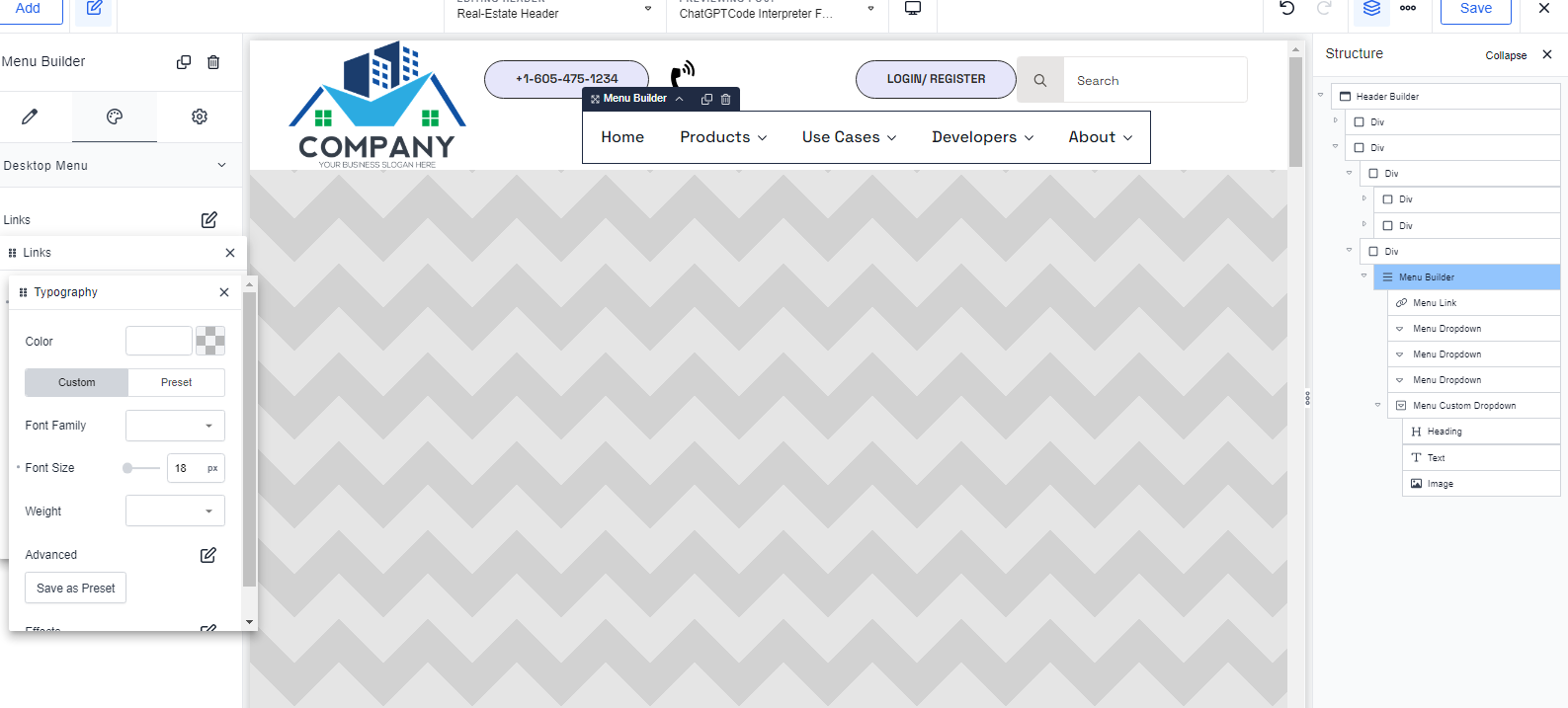The image size is (1568, 708).
Task: Select Menu Custom Dropdown in structure tree
Action: [1463, 406]
